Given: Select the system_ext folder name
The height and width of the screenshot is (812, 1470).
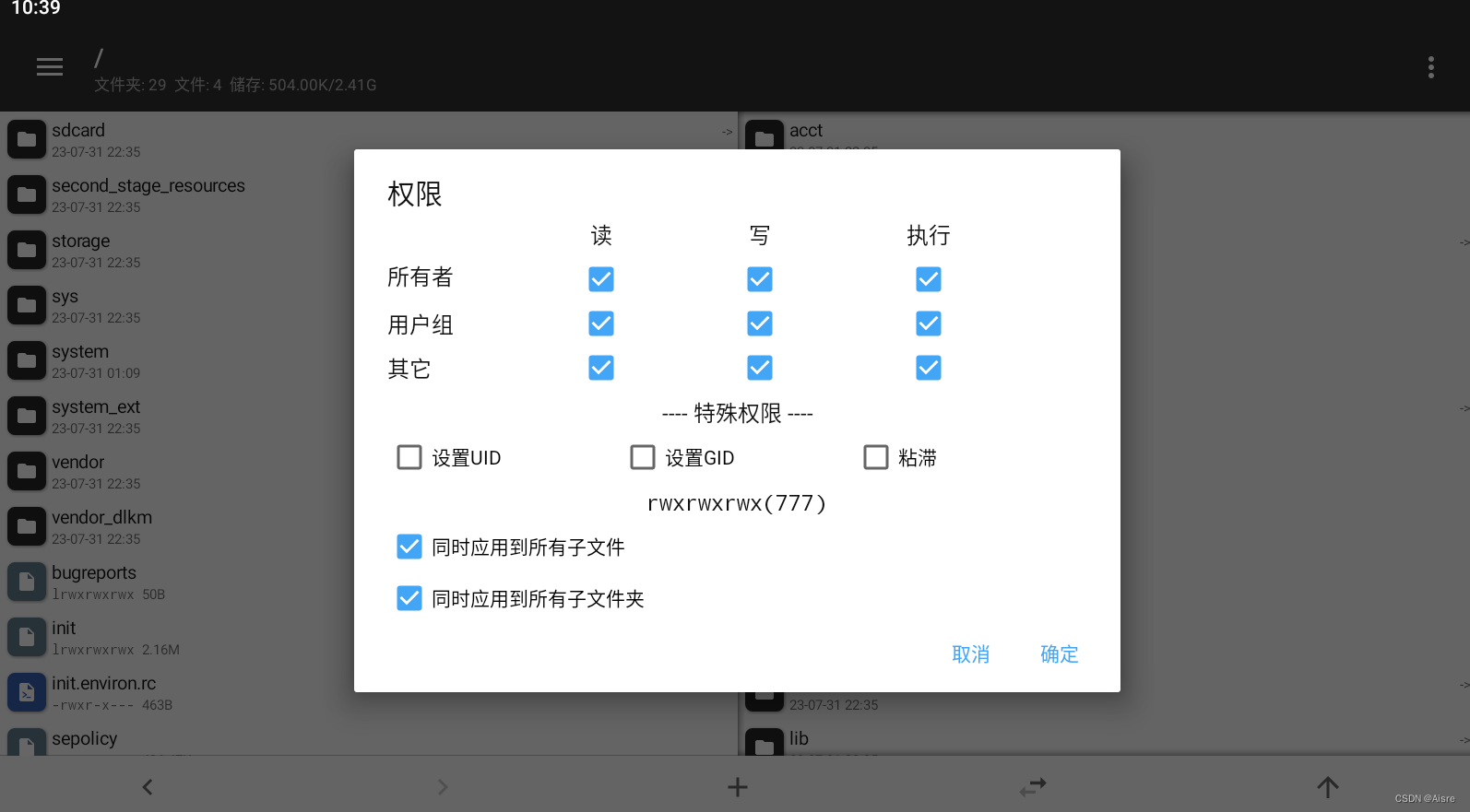Looking at the screenshot, I should (96, 407).
